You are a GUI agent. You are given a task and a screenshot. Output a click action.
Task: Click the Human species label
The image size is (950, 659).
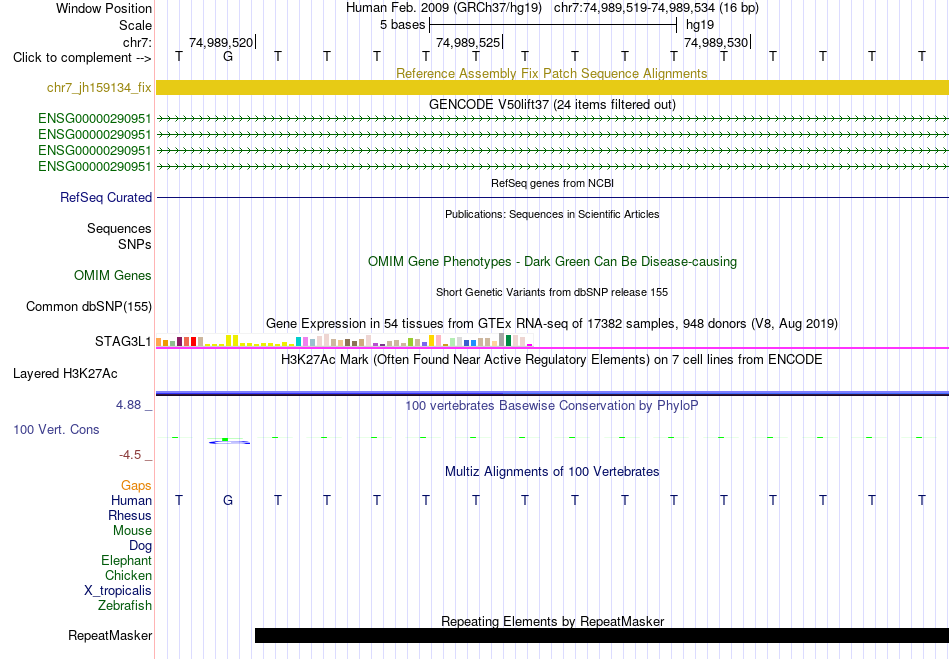[x=131, y=500]
